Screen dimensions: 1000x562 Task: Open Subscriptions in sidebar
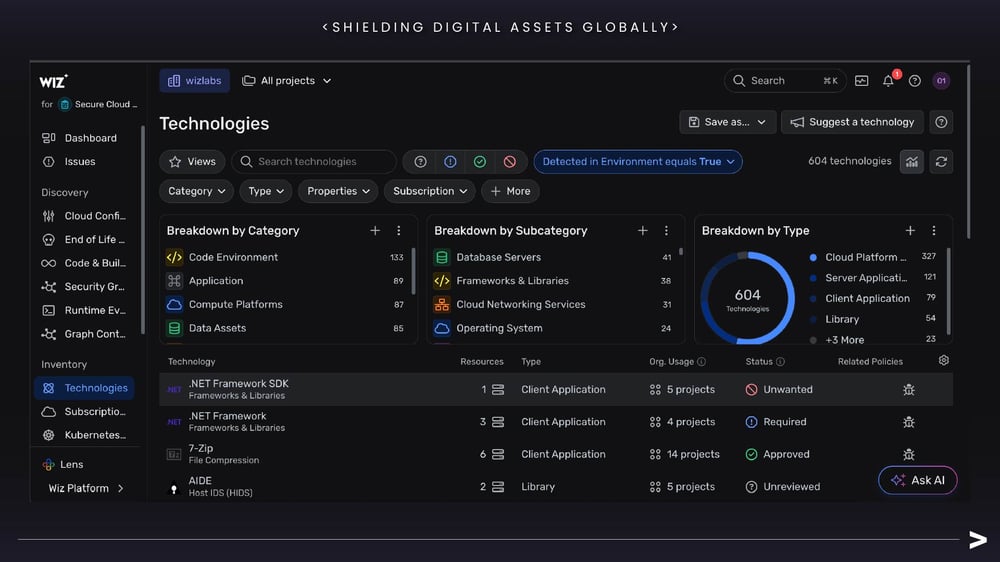tap(85, 411)
